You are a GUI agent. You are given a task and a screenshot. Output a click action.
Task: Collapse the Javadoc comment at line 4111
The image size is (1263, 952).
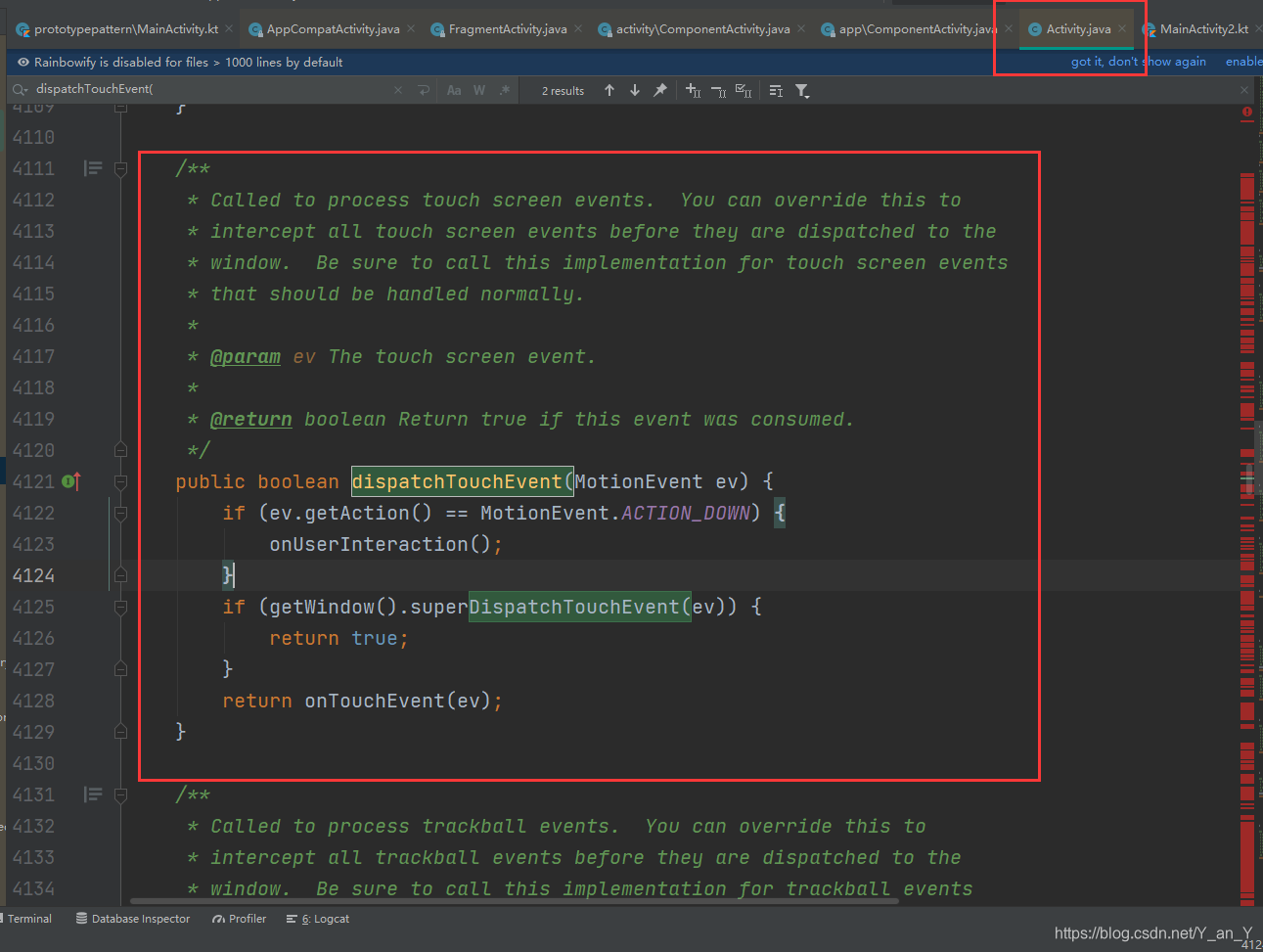[x=120, y=169]
